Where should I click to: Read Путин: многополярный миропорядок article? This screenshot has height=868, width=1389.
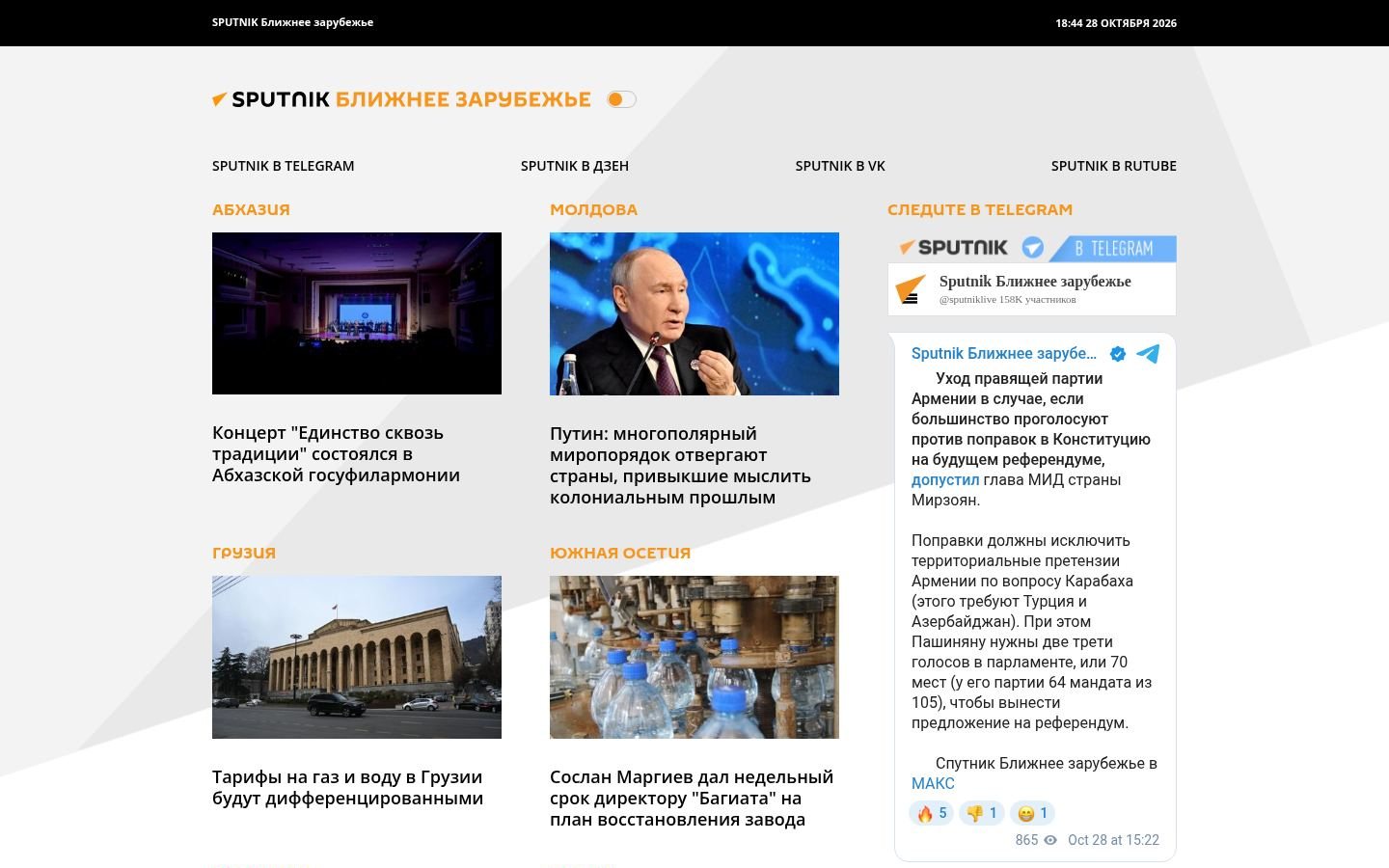pos(680,466)
